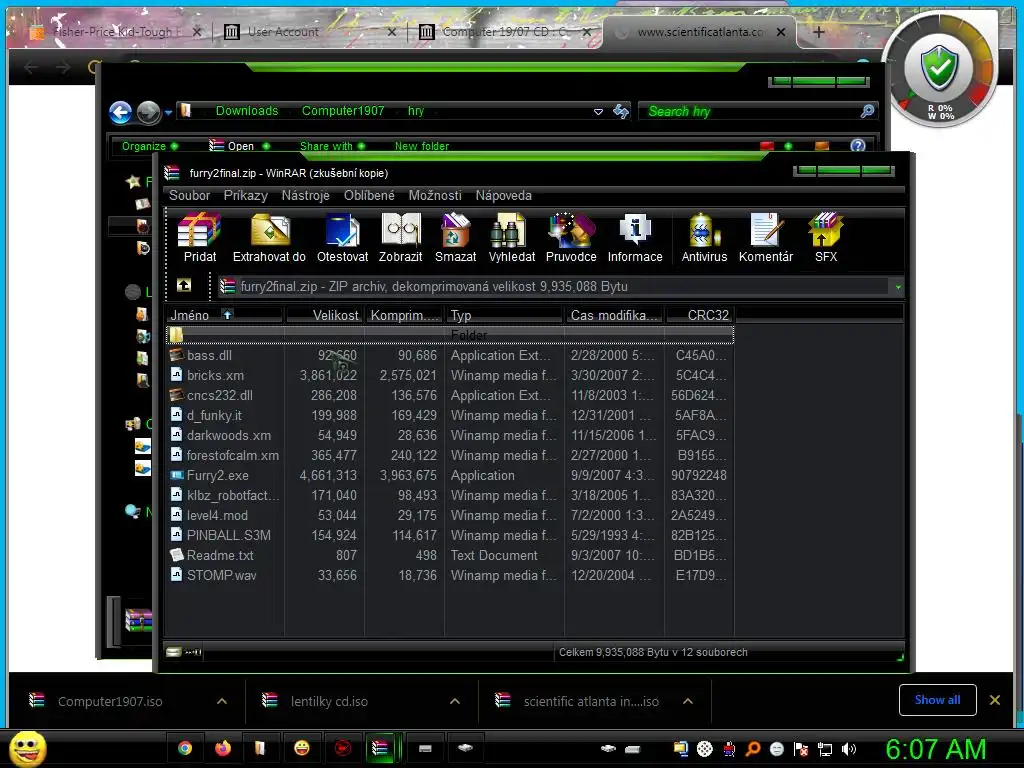The image size is (1024, 768).
Task: Open Explorer help question mark icon
Action: pyautogui.click(x=857, y=146)
